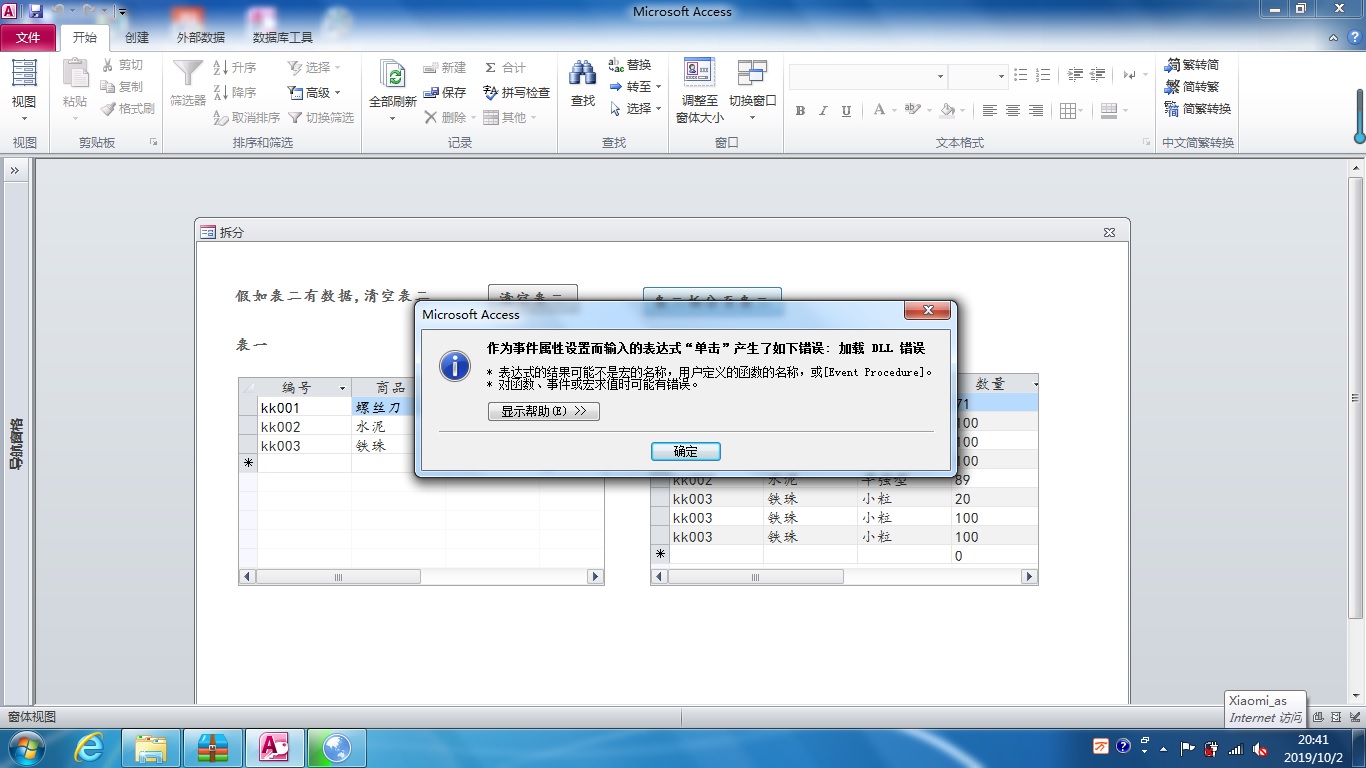Viewport: 1366px width, 768px height.
Task: Toggle Underline formatting button
Action: (x=846, y=111)
